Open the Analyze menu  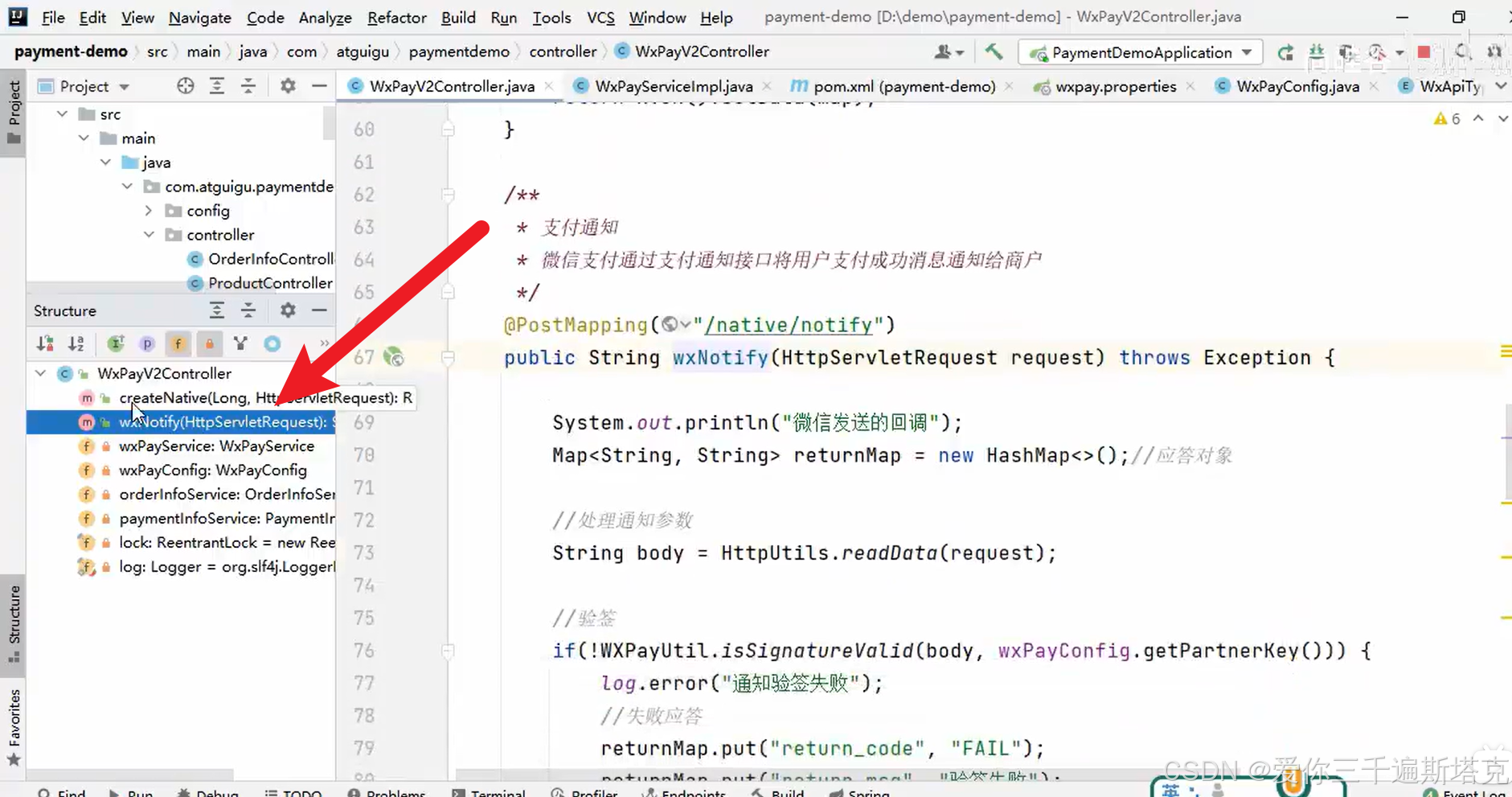[325, 17]
